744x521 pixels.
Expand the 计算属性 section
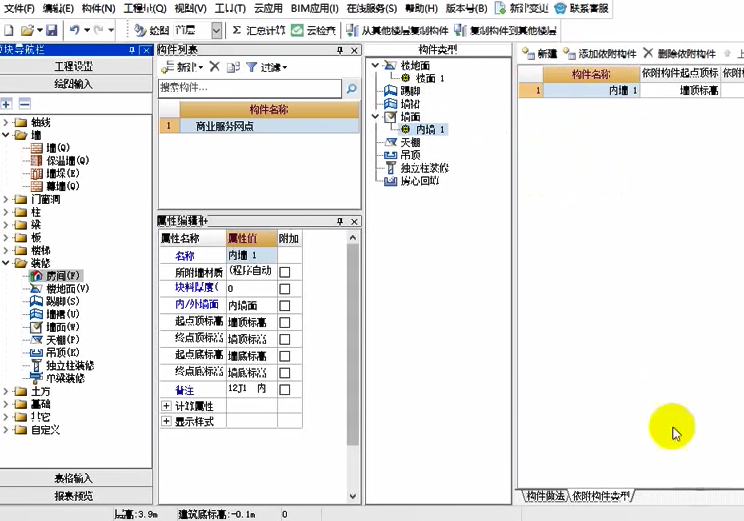pyautogui.click(x=166, y=406)
